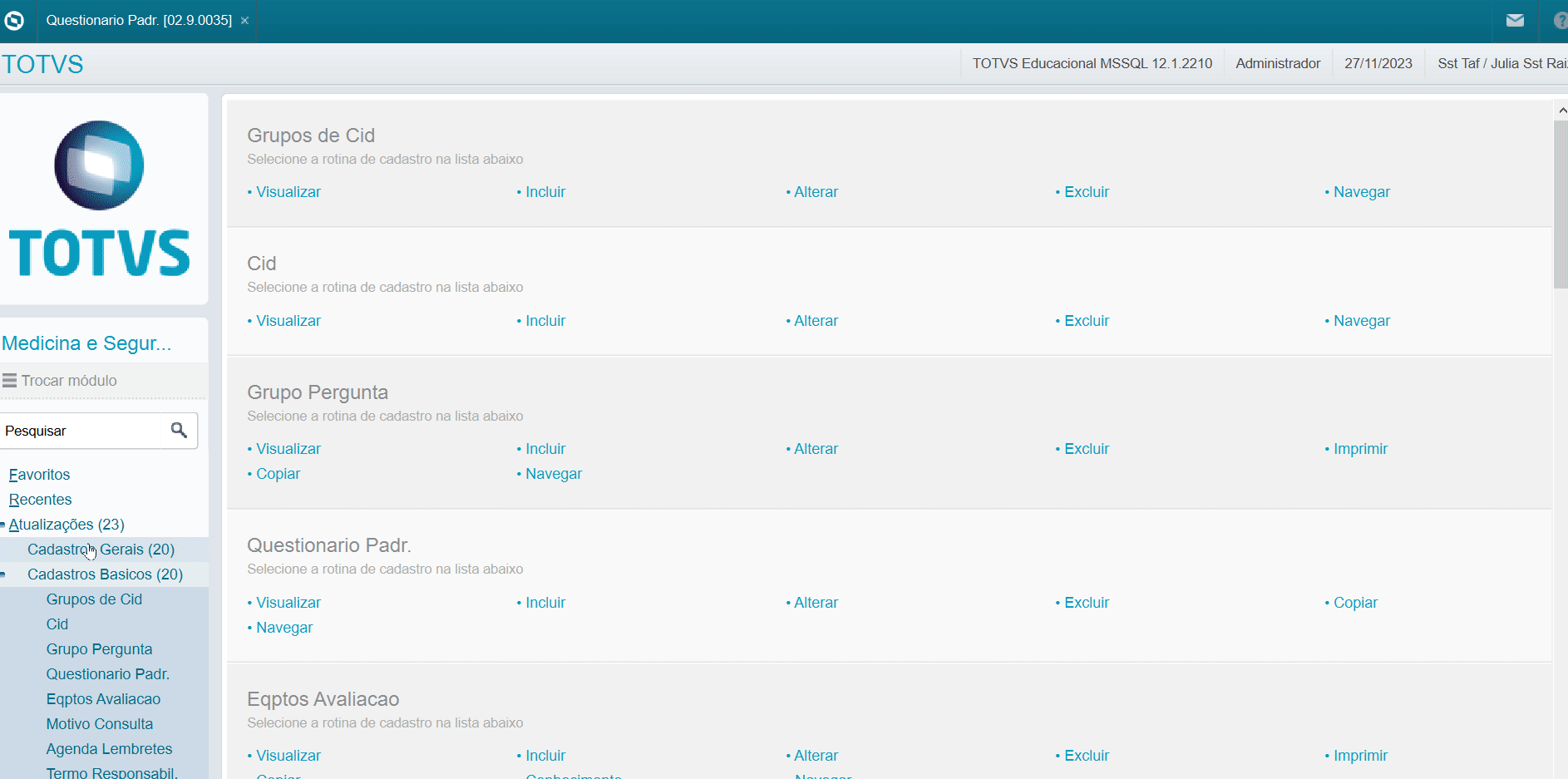Click Excluir under Questionario Padr. section

tap(1087, 603)
